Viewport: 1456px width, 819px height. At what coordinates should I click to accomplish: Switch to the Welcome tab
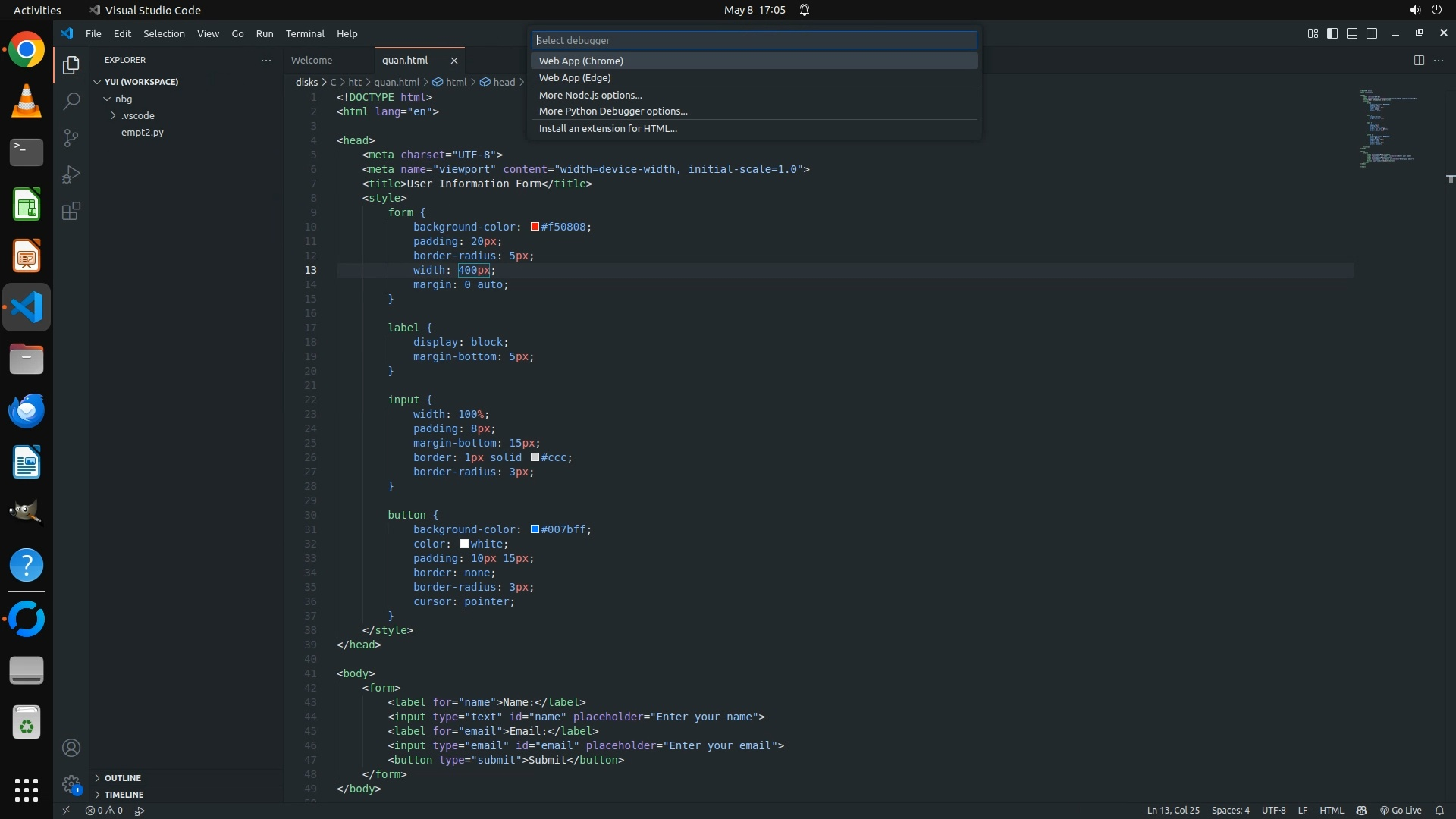(x=312, y=61)
